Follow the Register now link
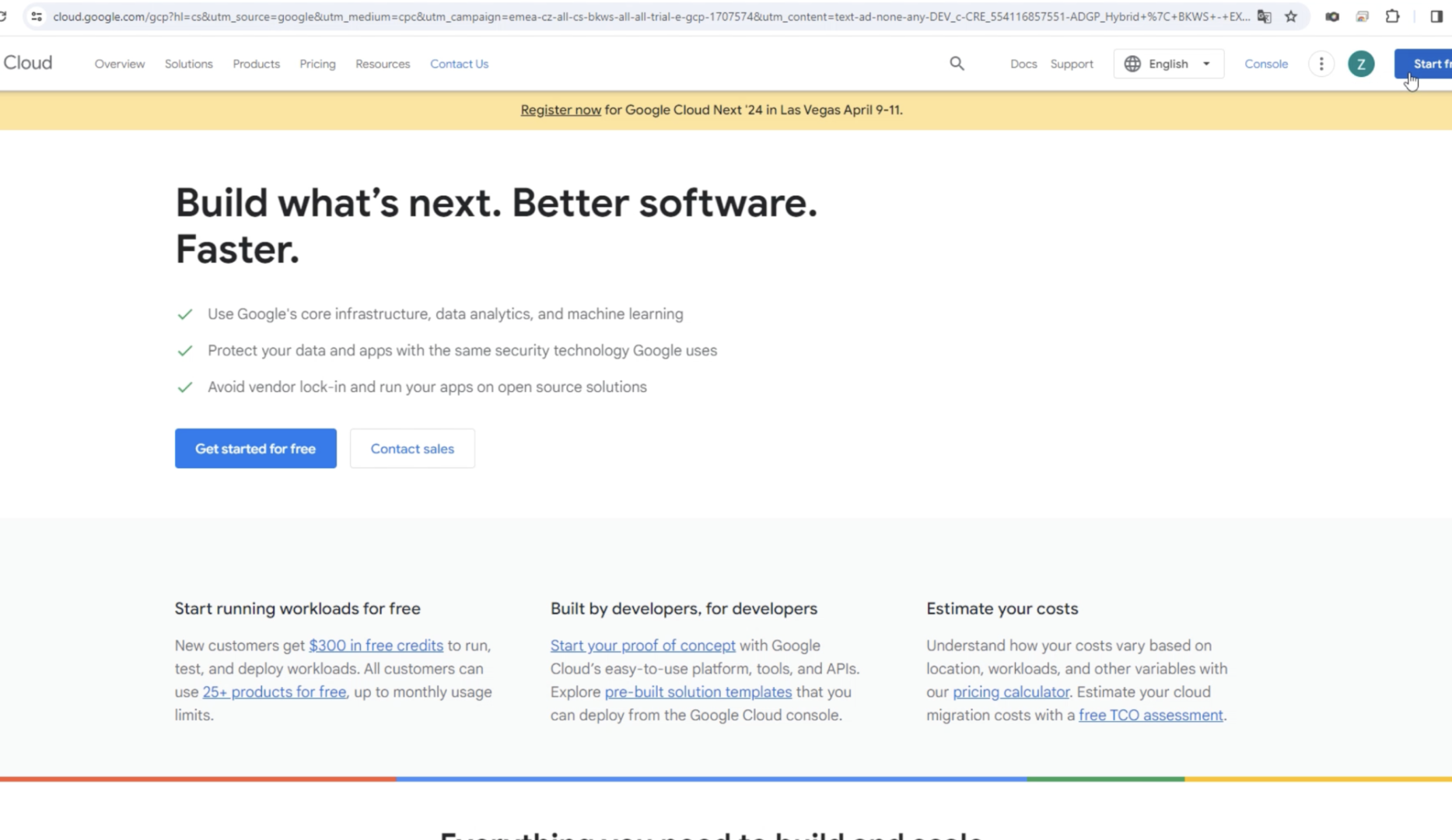This screenshot has height=840, width=1452. [561, 110]
